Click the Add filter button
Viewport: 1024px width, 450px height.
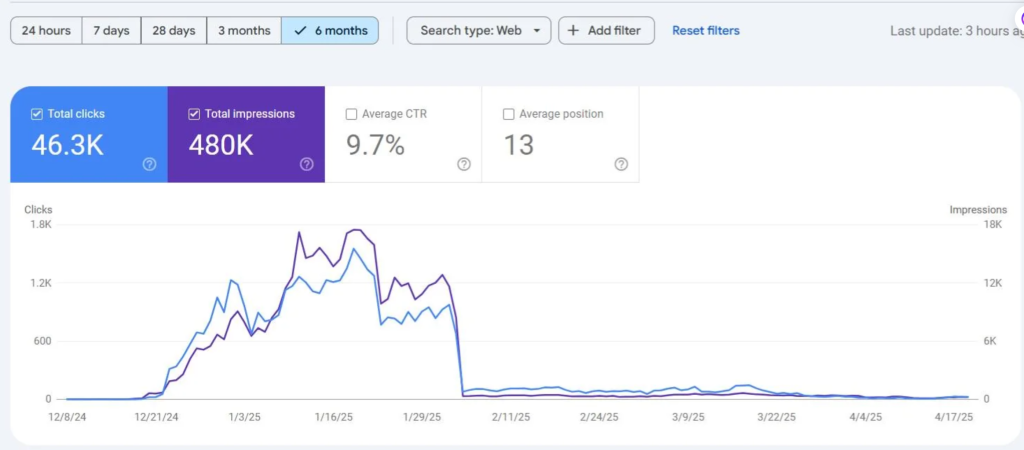[x=606, y=31]
